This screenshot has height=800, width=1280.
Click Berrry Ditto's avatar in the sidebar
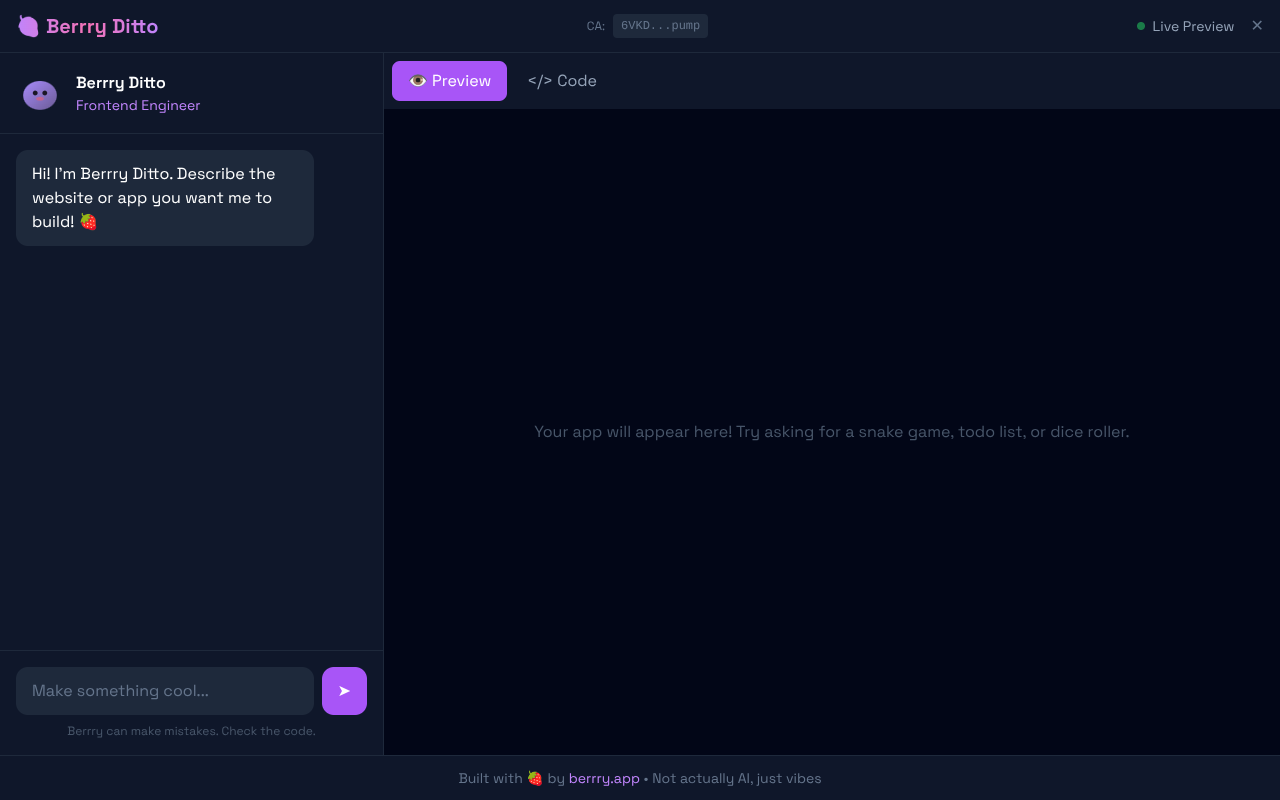(40, 94)
